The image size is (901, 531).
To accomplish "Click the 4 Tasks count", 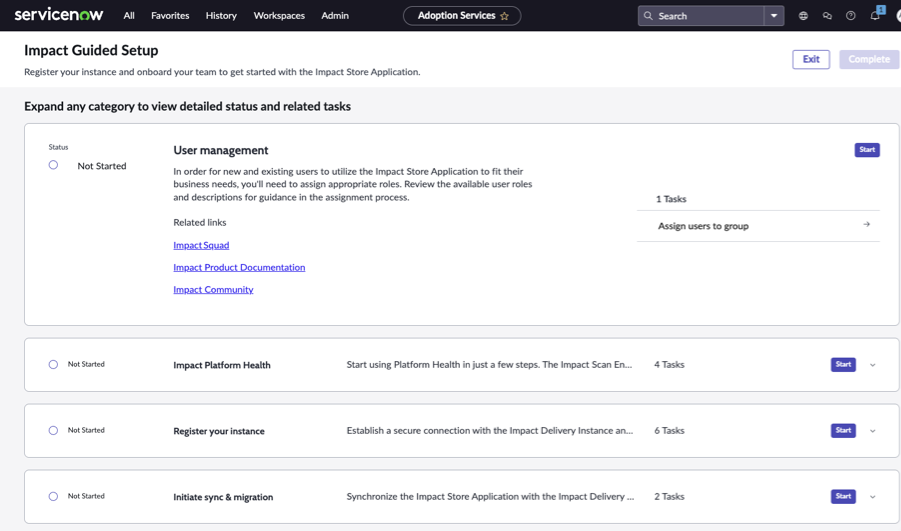I will [x=669, y=365].
